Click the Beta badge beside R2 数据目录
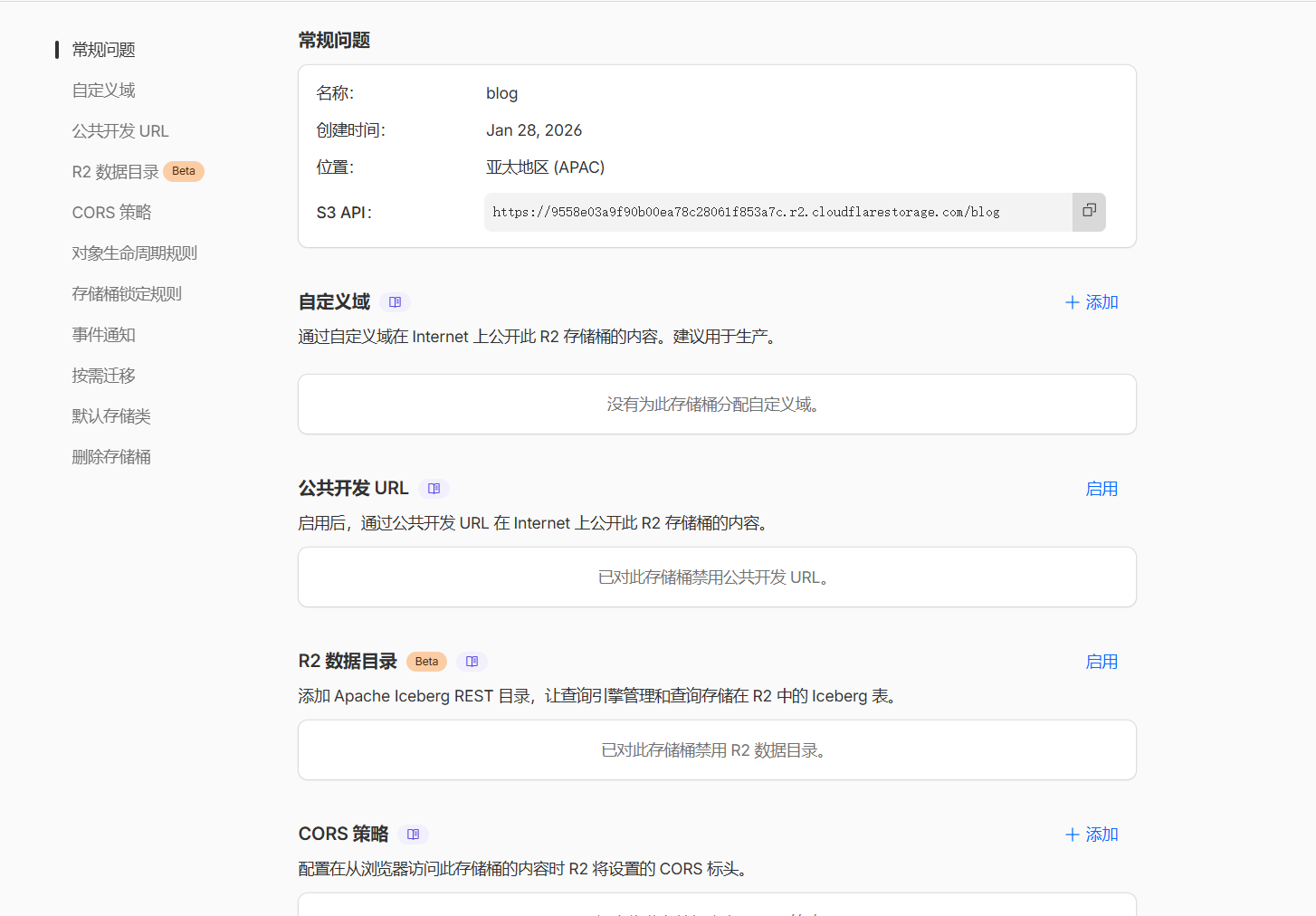The image size is (1316, 916). pyautogui.click(x=425, y=661)
